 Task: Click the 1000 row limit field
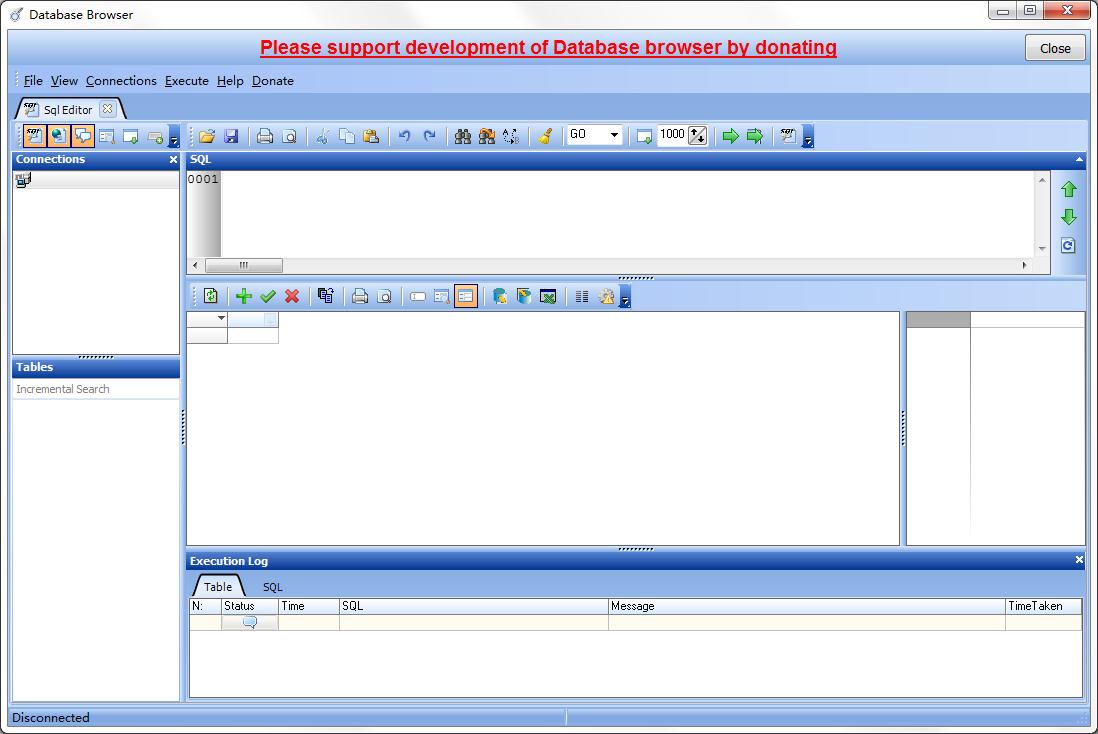tap(672, 134)
